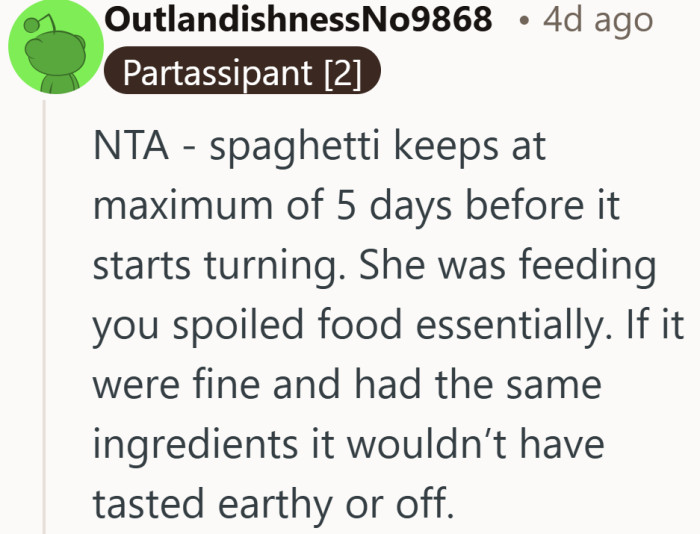Click the line "were fine and had the same"

pyautogui.click(x=347, y=386)
